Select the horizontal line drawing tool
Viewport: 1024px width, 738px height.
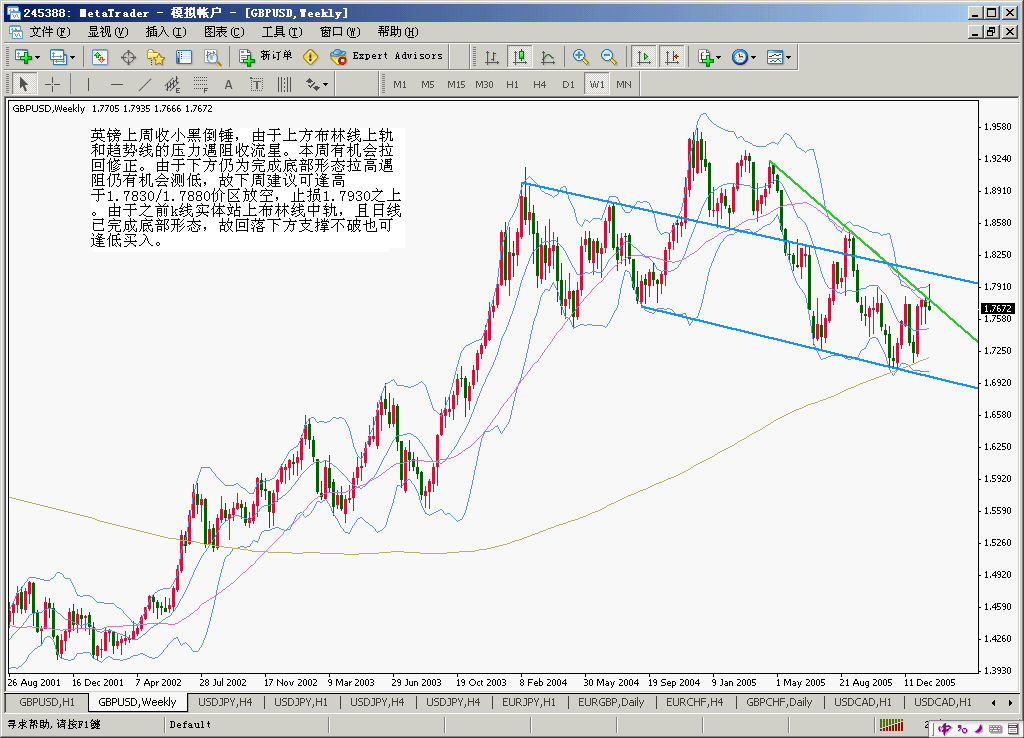pos(117,84)
